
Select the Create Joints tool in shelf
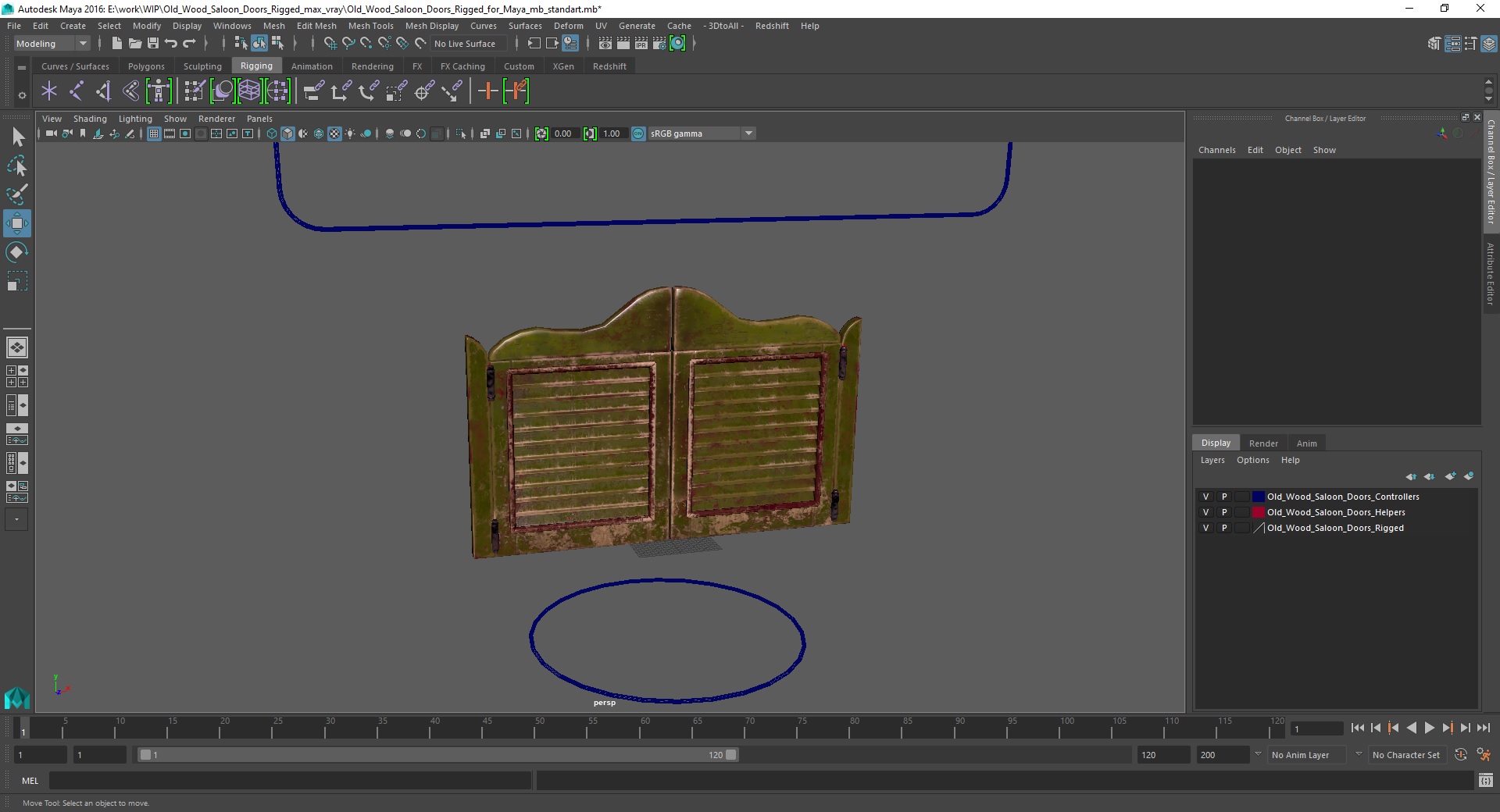pos(77,91)
